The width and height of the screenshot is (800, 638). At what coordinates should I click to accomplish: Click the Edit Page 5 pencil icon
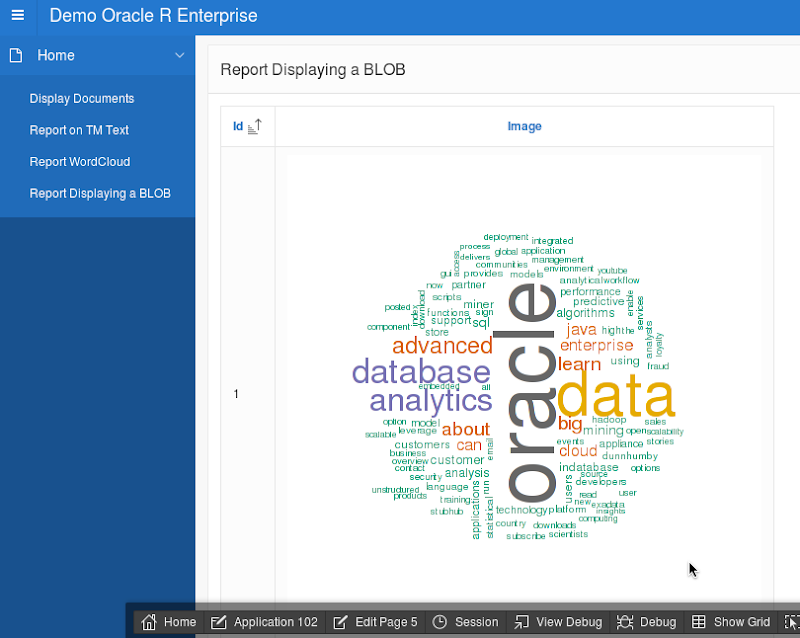tap(340, 622)
